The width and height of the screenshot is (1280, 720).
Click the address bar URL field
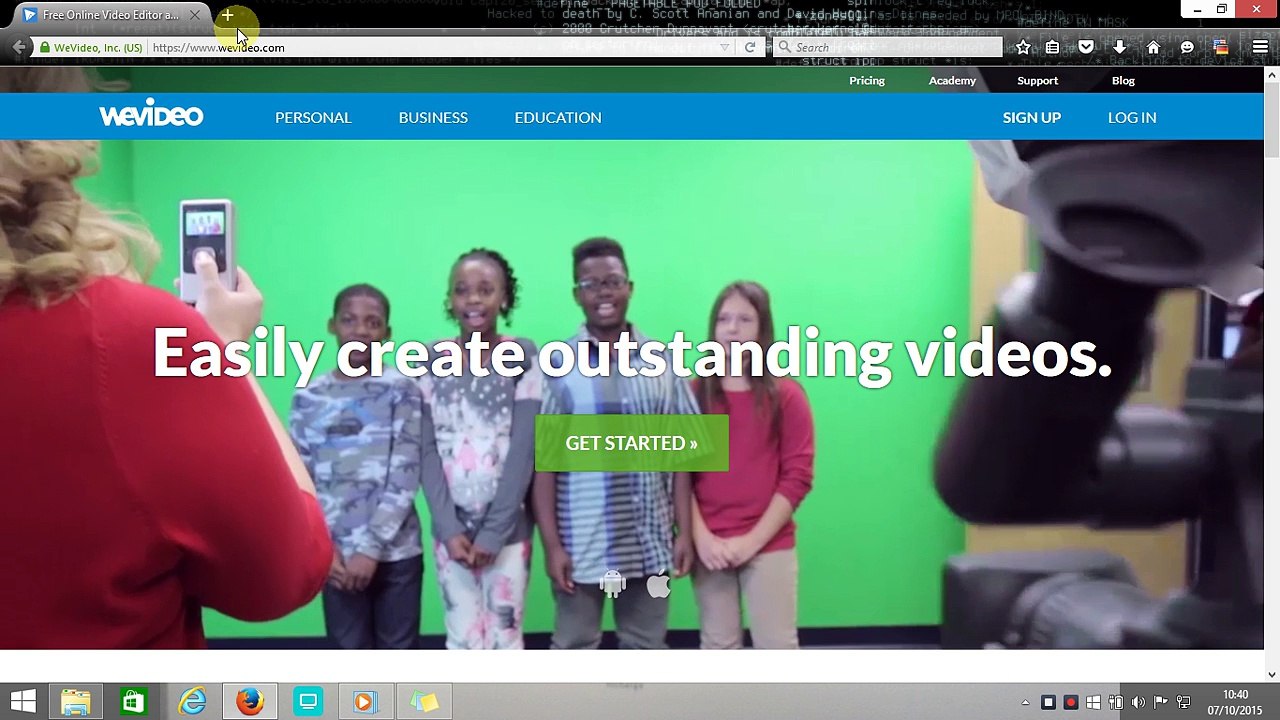pyautogui.click(x=430, y=47)
